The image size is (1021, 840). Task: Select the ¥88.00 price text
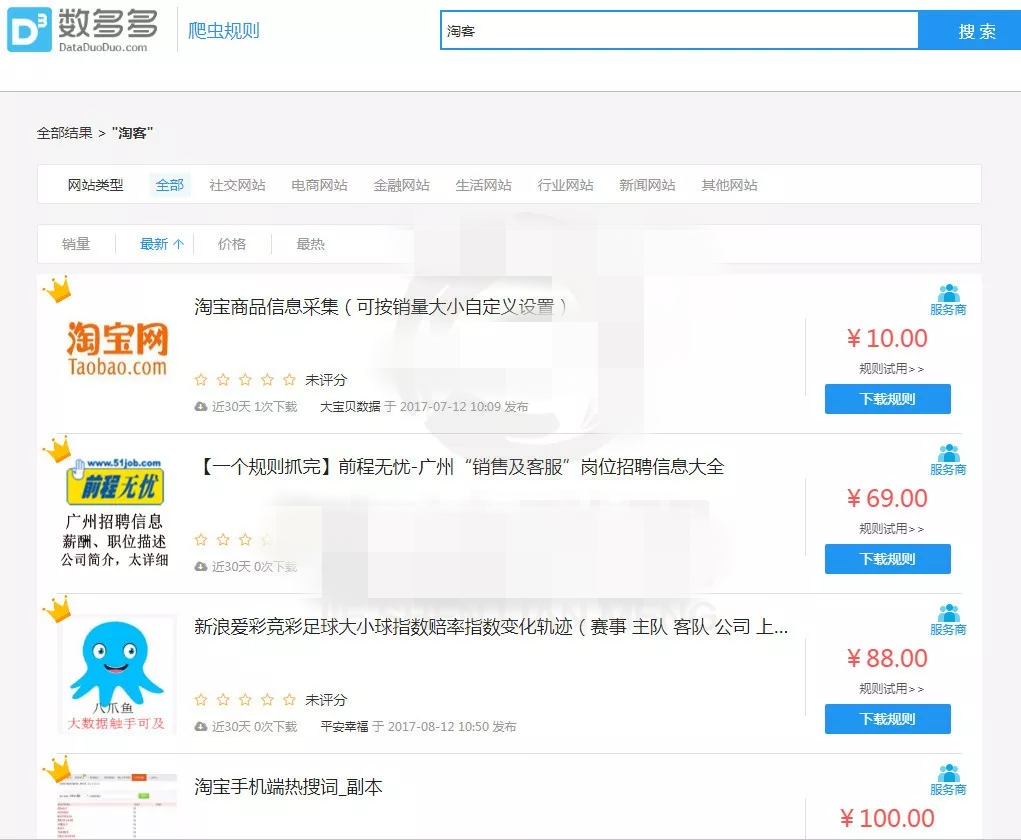tap(887, 659)
